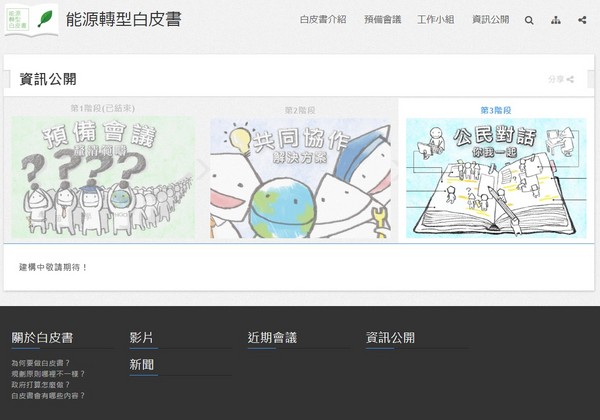Open the search magnifier icon
The image size is (600, 420).
[529, 20]
